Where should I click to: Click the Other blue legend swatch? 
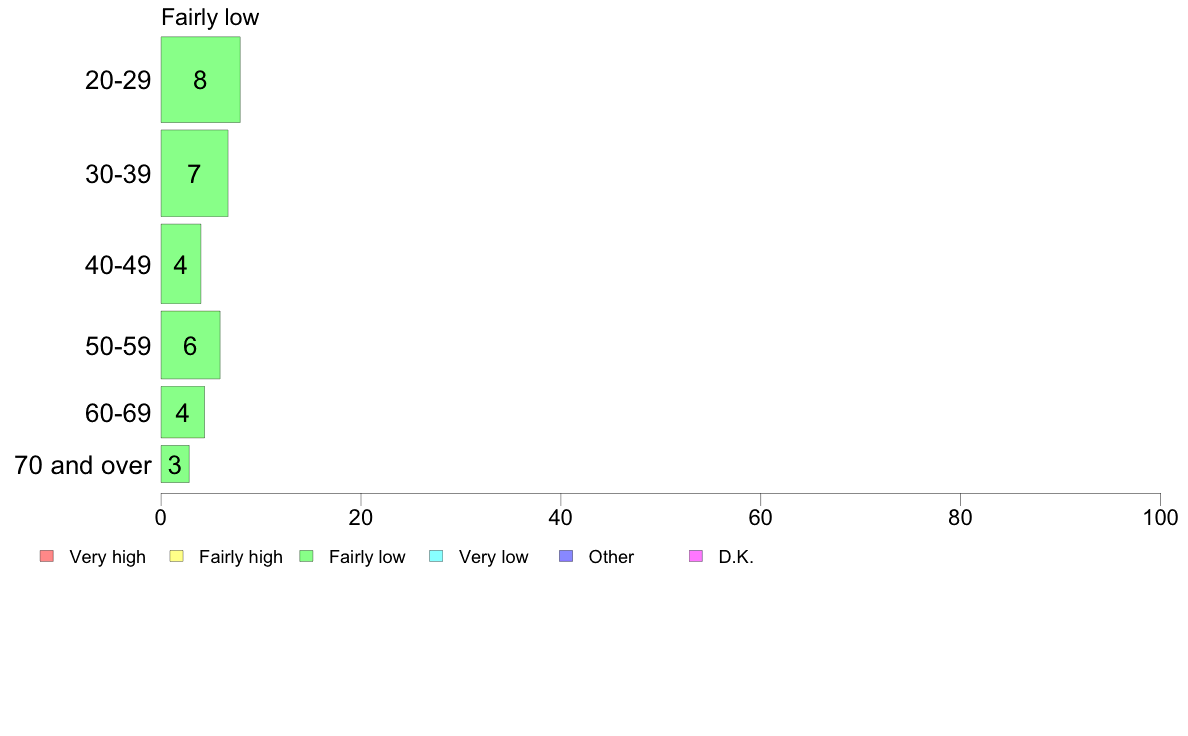pyautogui.click(x=566, y=556)
